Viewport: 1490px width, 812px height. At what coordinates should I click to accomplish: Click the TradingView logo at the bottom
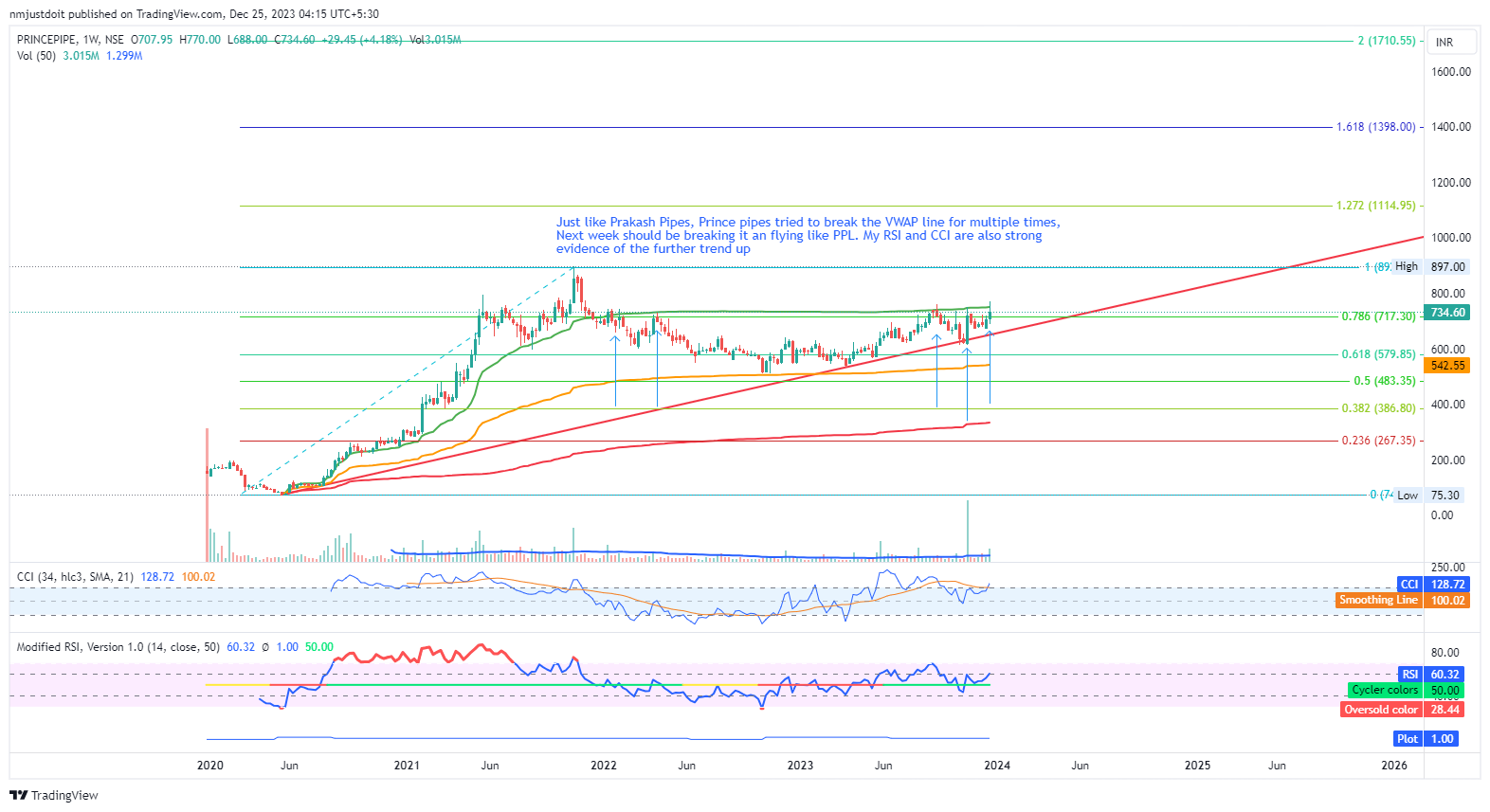coord(54,795)
